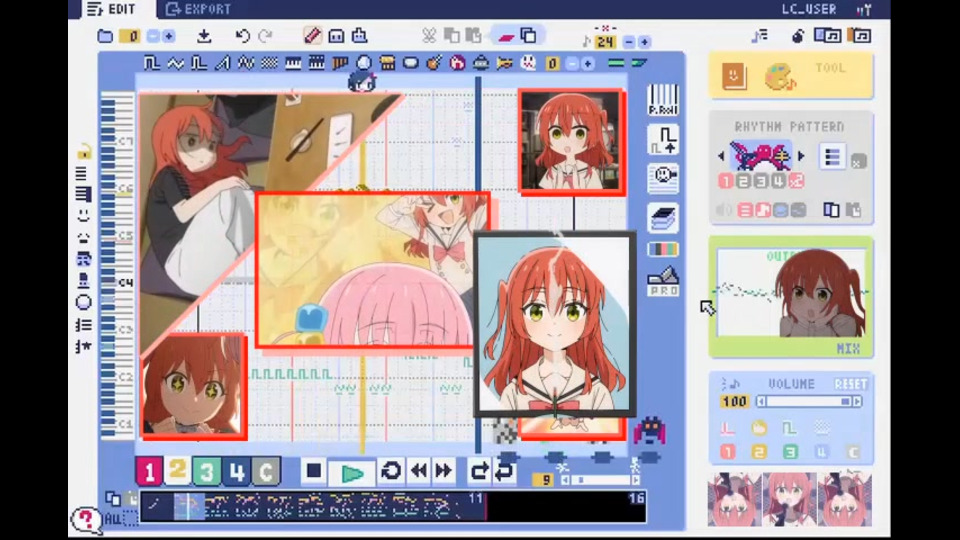The image size is (960, 540).
Task: Toggle the x2 rhythm speed button
Action: (796, 181)
